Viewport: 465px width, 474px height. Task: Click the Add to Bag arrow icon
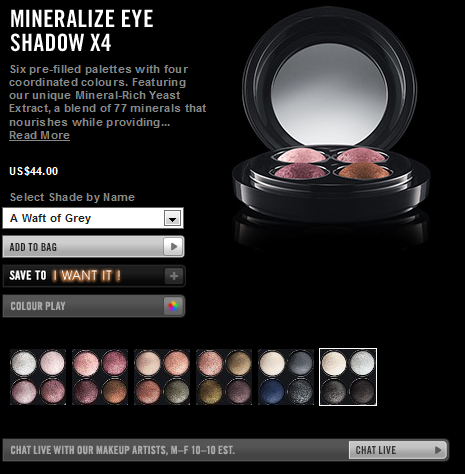click(173, 247)
